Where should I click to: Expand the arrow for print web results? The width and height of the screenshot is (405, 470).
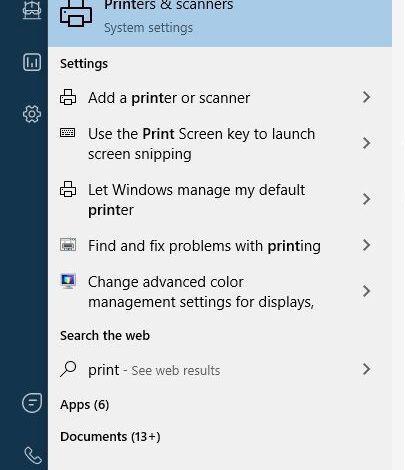point(366,369)
